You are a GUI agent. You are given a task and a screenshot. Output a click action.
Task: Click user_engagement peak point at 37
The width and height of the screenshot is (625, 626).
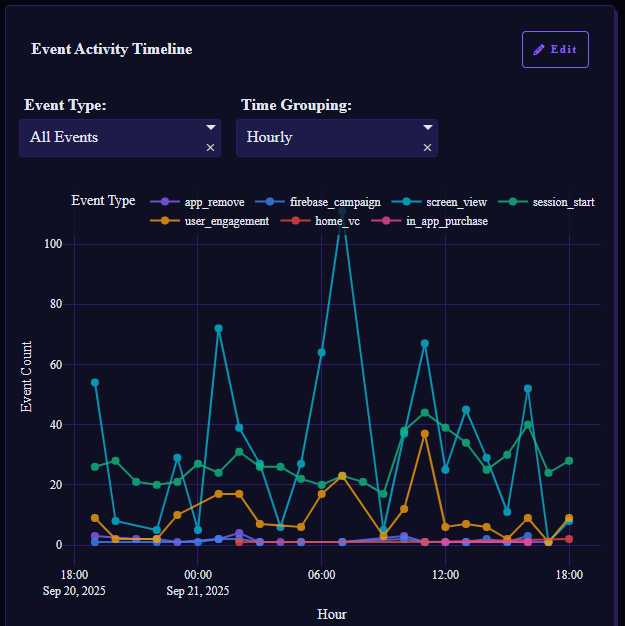pos(425,434)
